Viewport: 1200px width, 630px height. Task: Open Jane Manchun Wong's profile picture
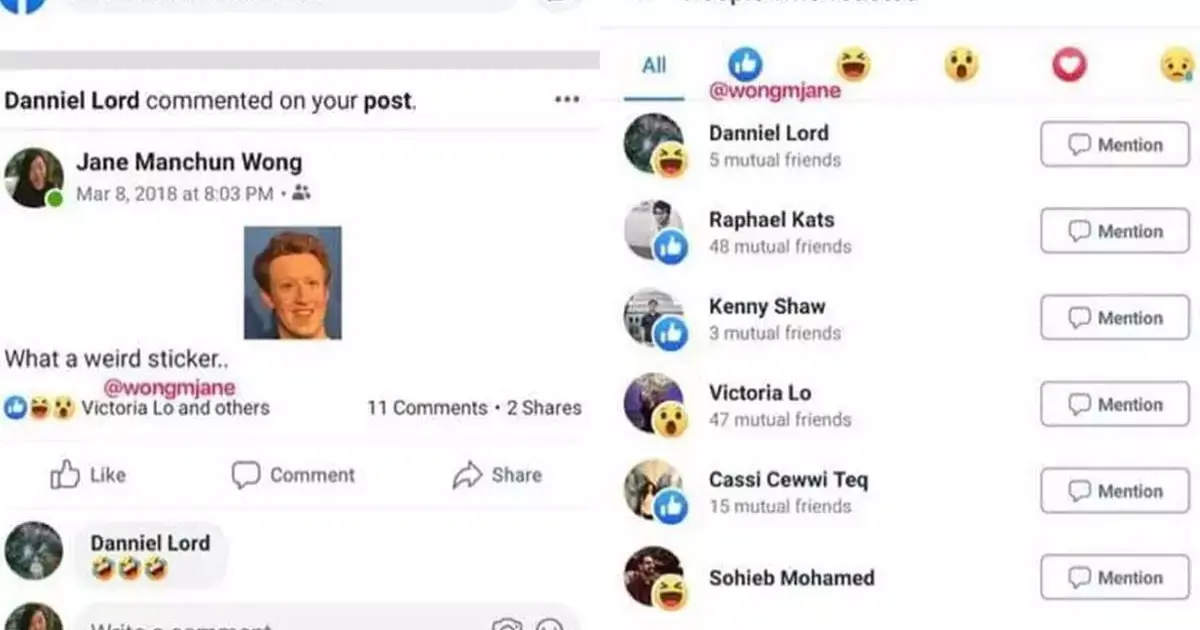(x=34, y=177)
